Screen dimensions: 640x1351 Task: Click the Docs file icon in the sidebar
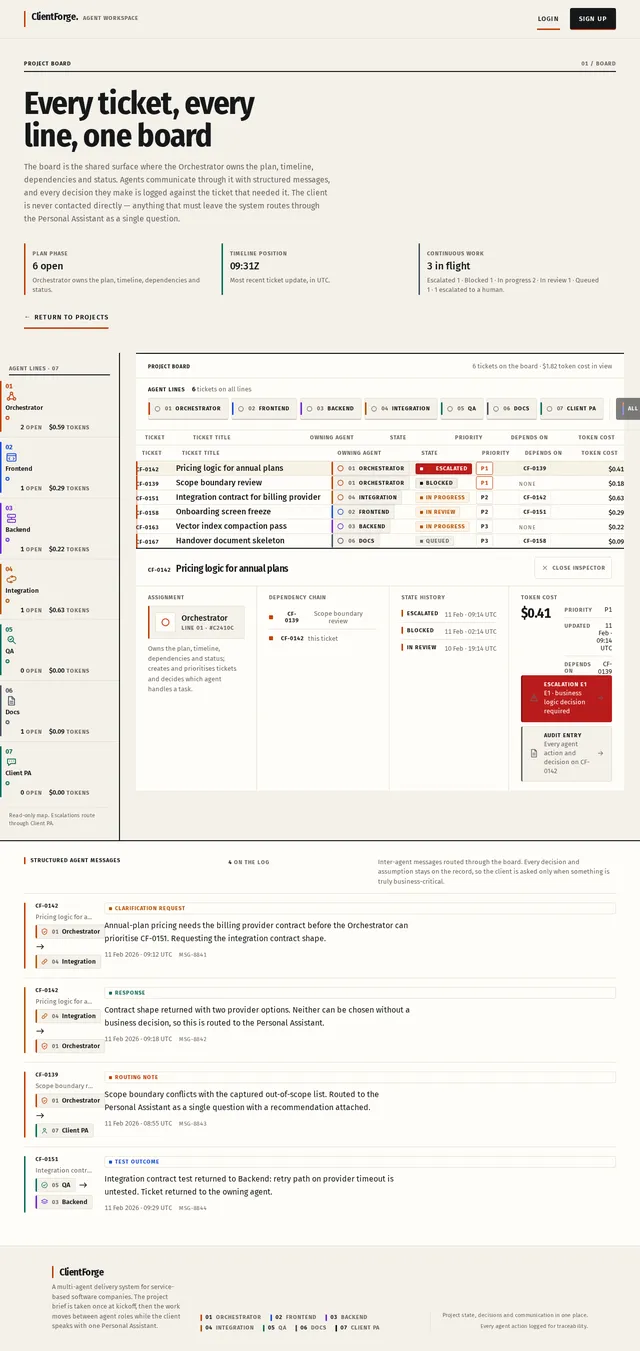point(11,700)
